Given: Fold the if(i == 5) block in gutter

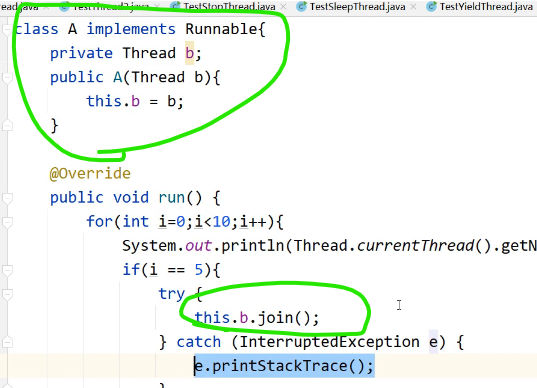Looking at the screenshot, I should 7,270.
